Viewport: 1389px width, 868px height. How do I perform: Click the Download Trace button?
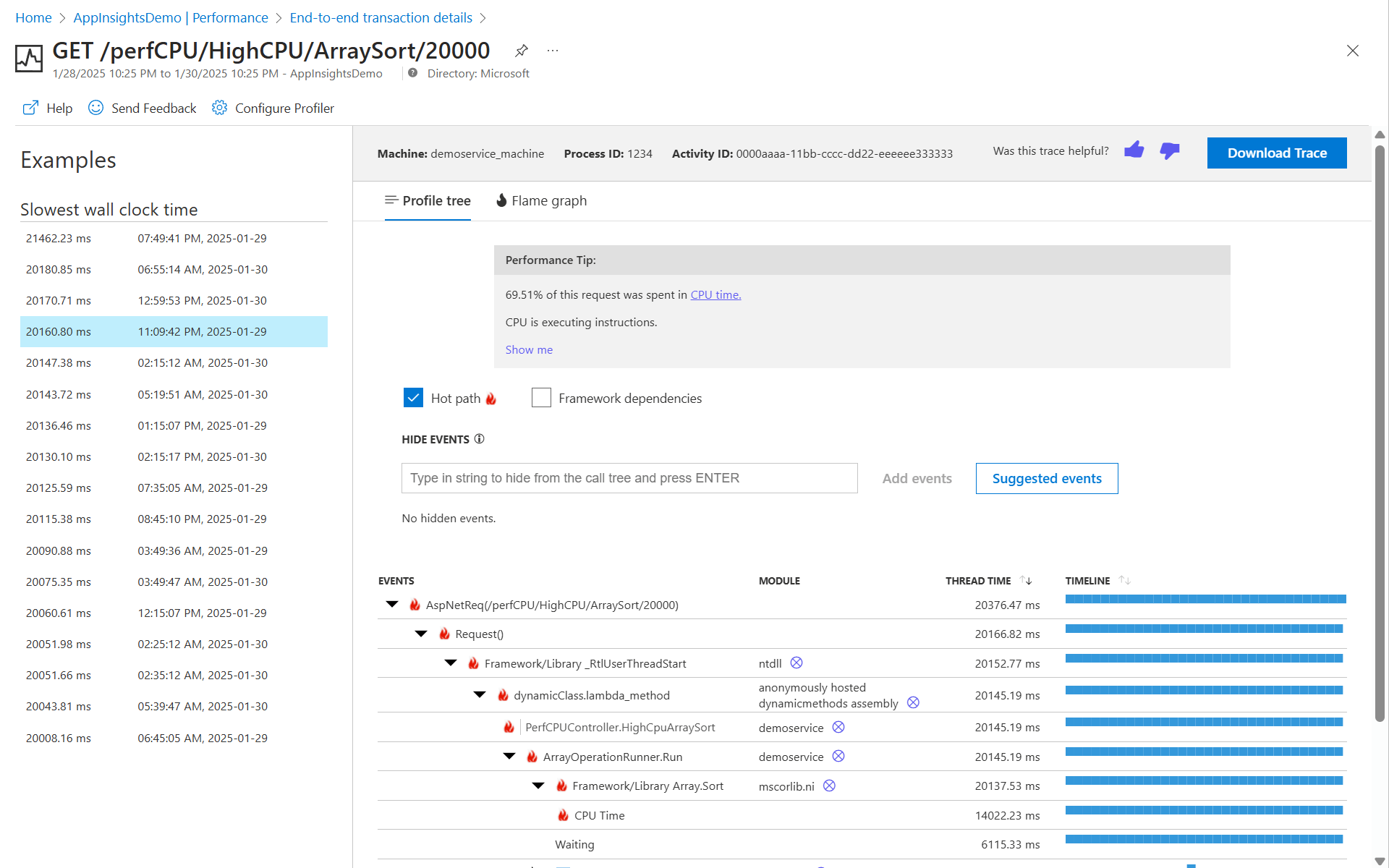tap(1276, 153)
